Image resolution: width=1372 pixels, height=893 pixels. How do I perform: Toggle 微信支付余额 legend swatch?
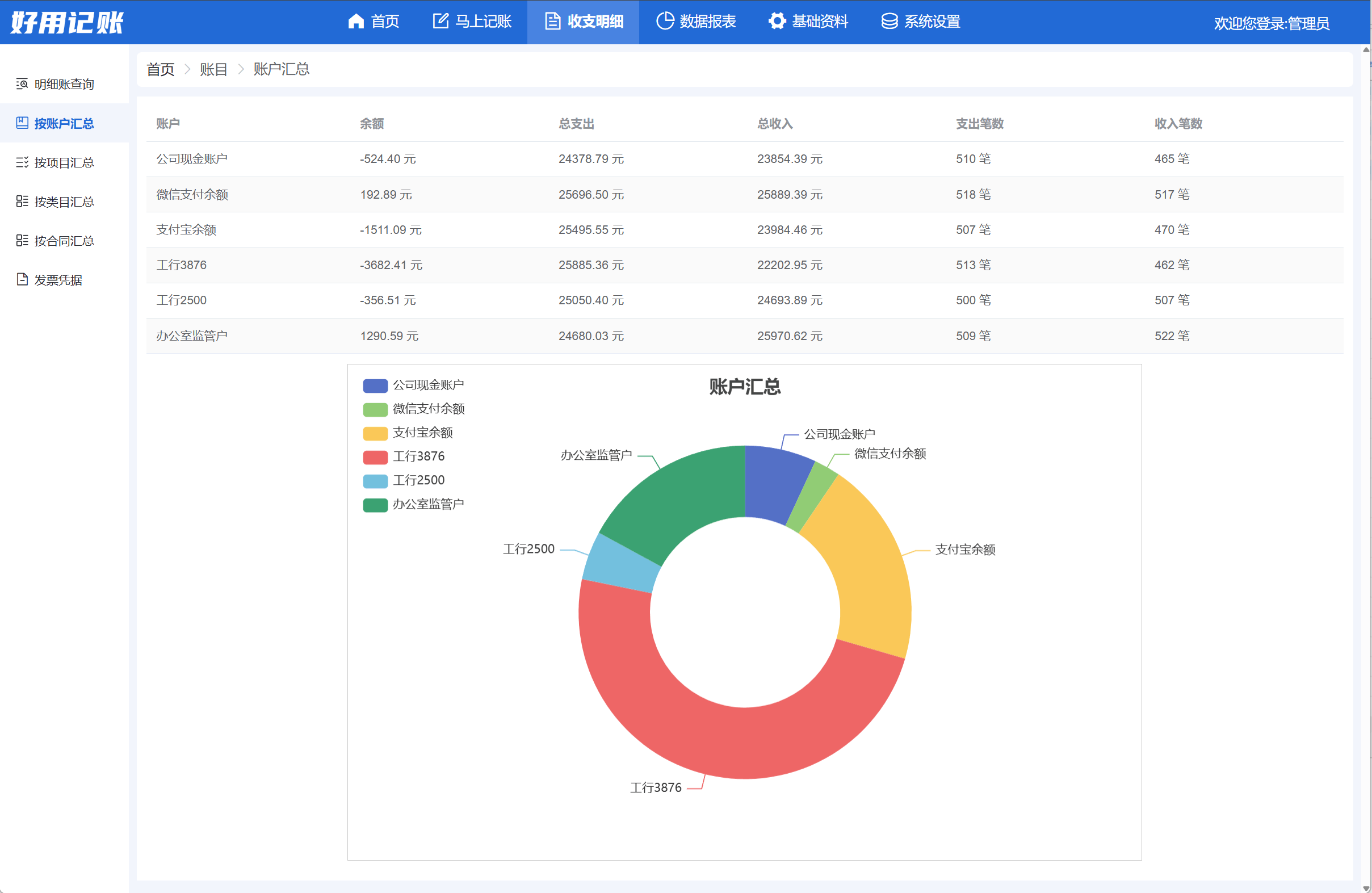tap(375, 409)
